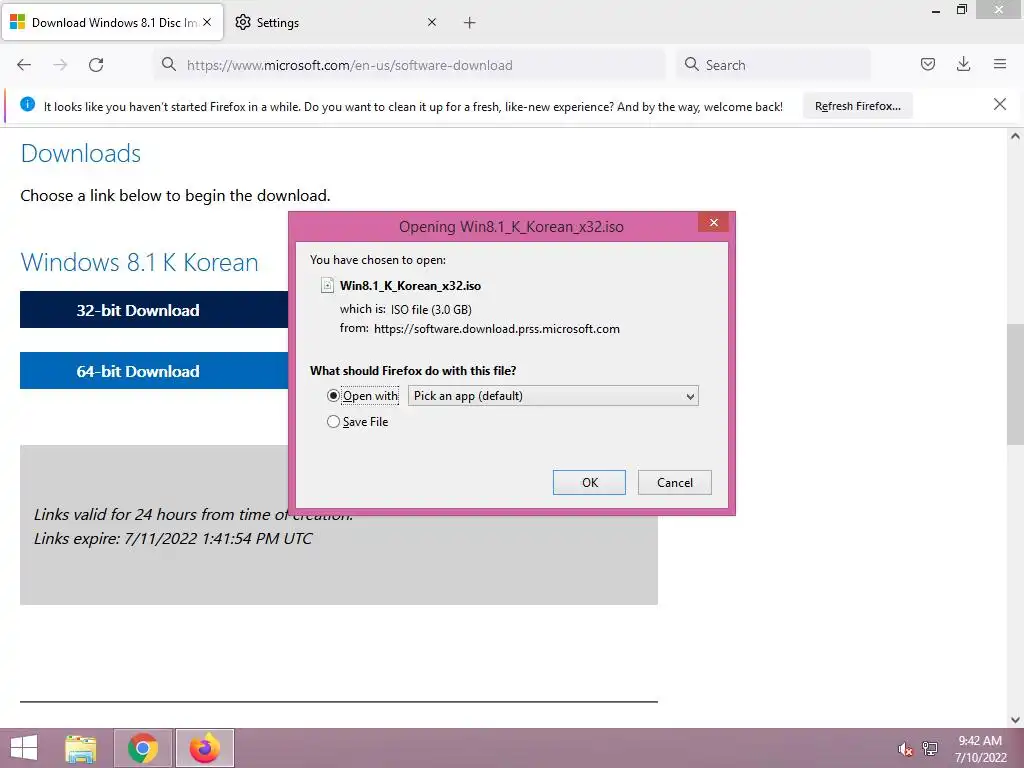Screen dimensions: 1024x768
Task: Click the Firefox taskbar icon
Action: pyautogui.click(x=204, y=748)
